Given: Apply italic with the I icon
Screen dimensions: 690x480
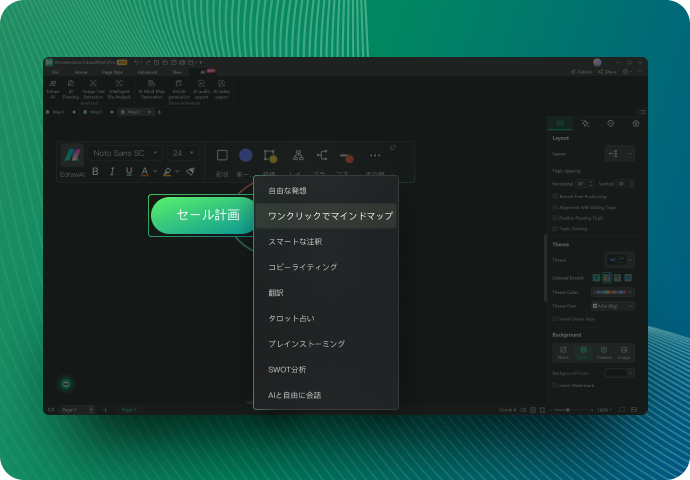Looking at the screenshot, I should [x=112, y=172].
